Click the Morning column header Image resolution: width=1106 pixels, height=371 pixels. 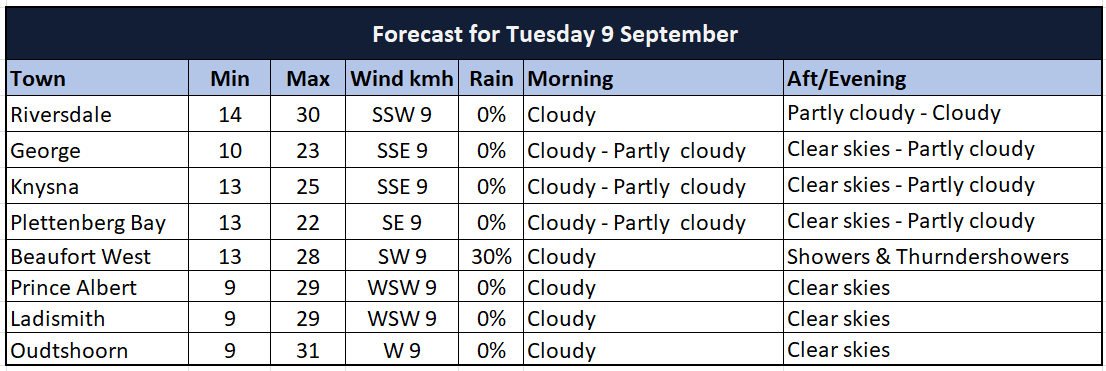(x=653, y=78)
